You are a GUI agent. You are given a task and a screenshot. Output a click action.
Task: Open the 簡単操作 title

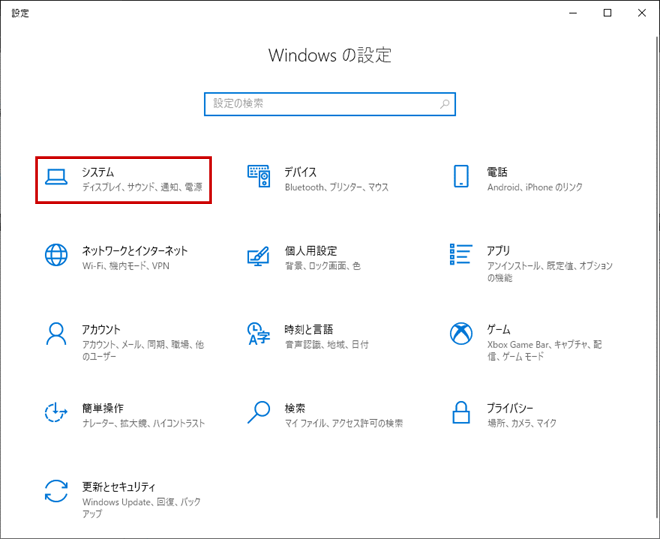103,408
